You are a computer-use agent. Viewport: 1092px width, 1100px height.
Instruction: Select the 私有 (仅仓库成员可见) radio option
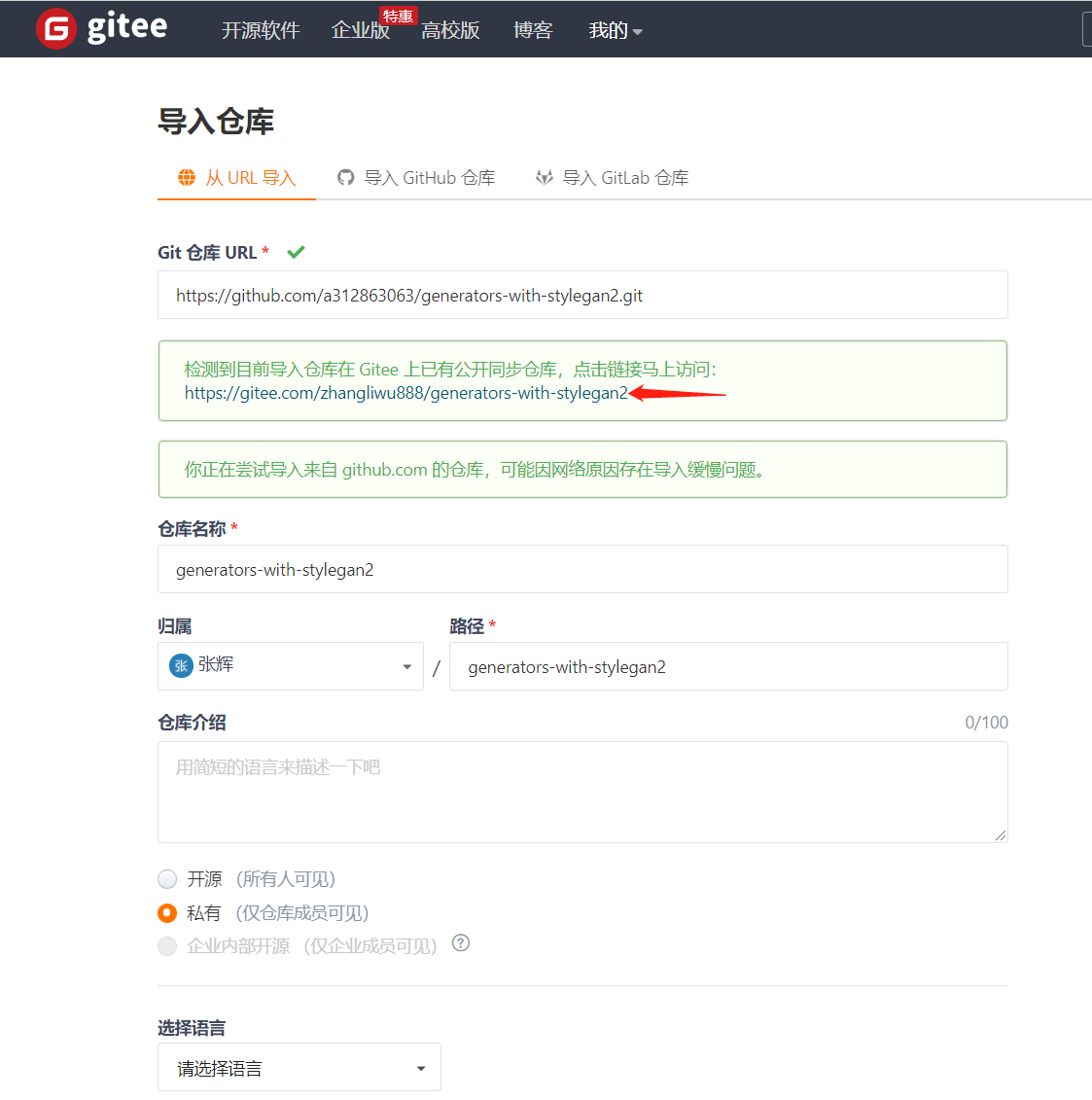click(167, 912)
